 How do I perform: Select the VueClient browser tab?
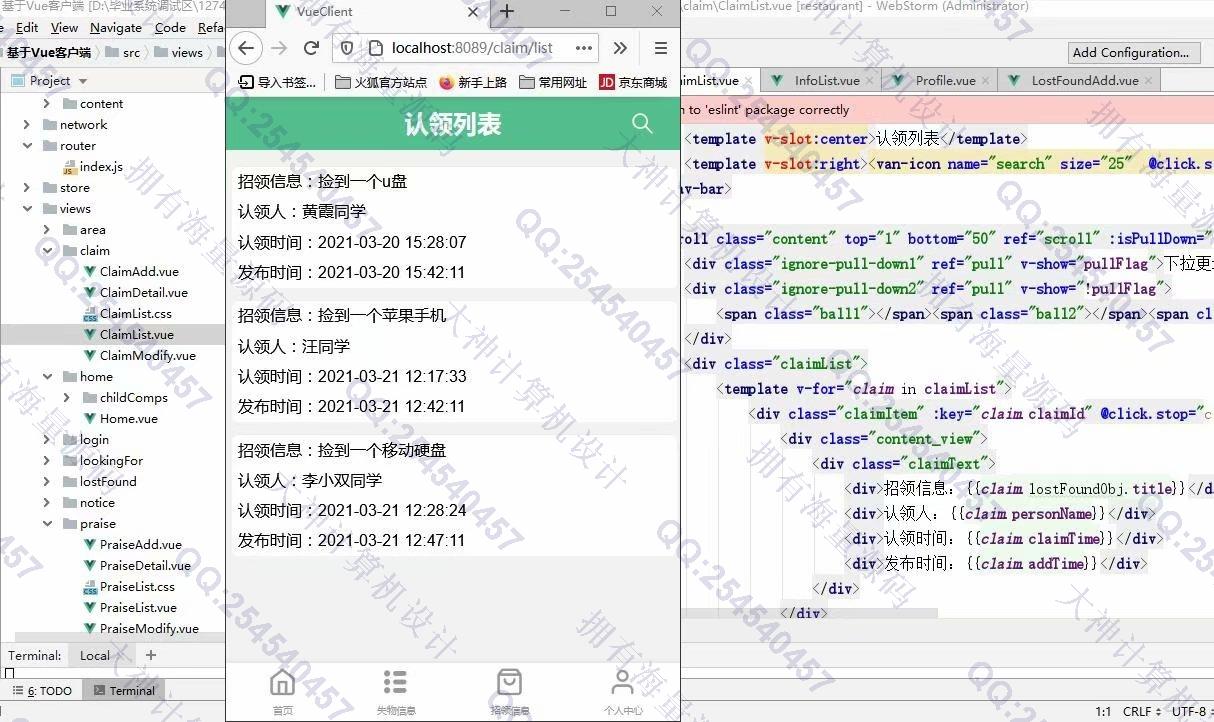pos(377,12)
